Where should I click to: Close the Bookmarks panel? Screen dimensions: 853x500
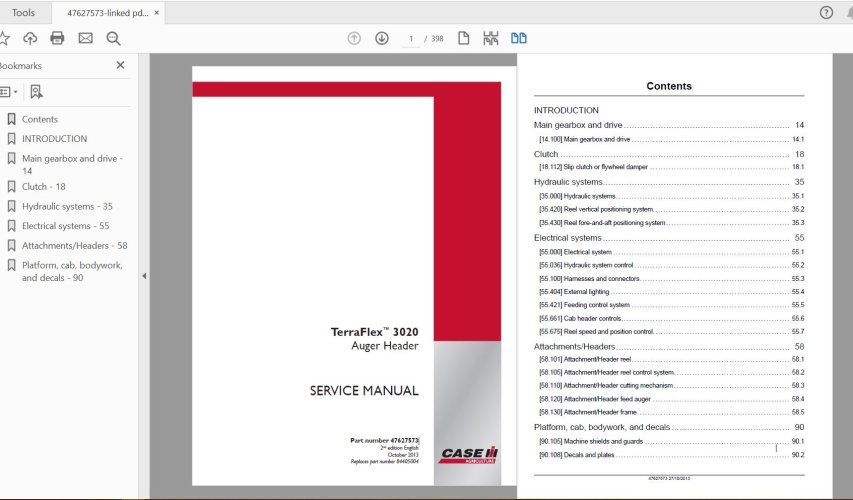(x=120, y=65)
